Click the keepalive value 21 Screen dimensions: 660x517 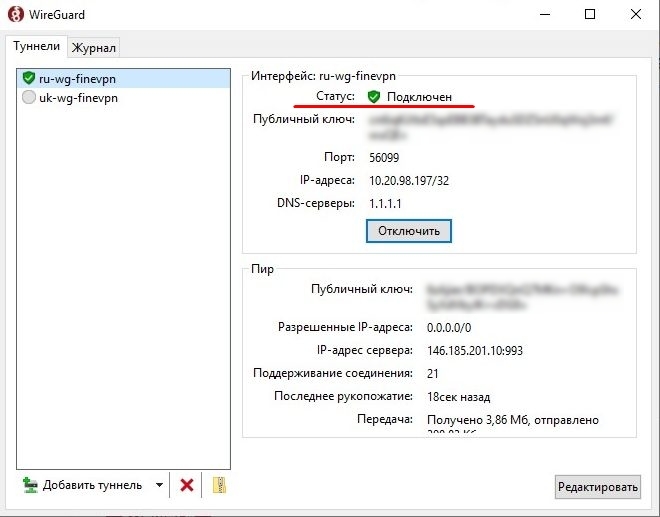(432, 374)
